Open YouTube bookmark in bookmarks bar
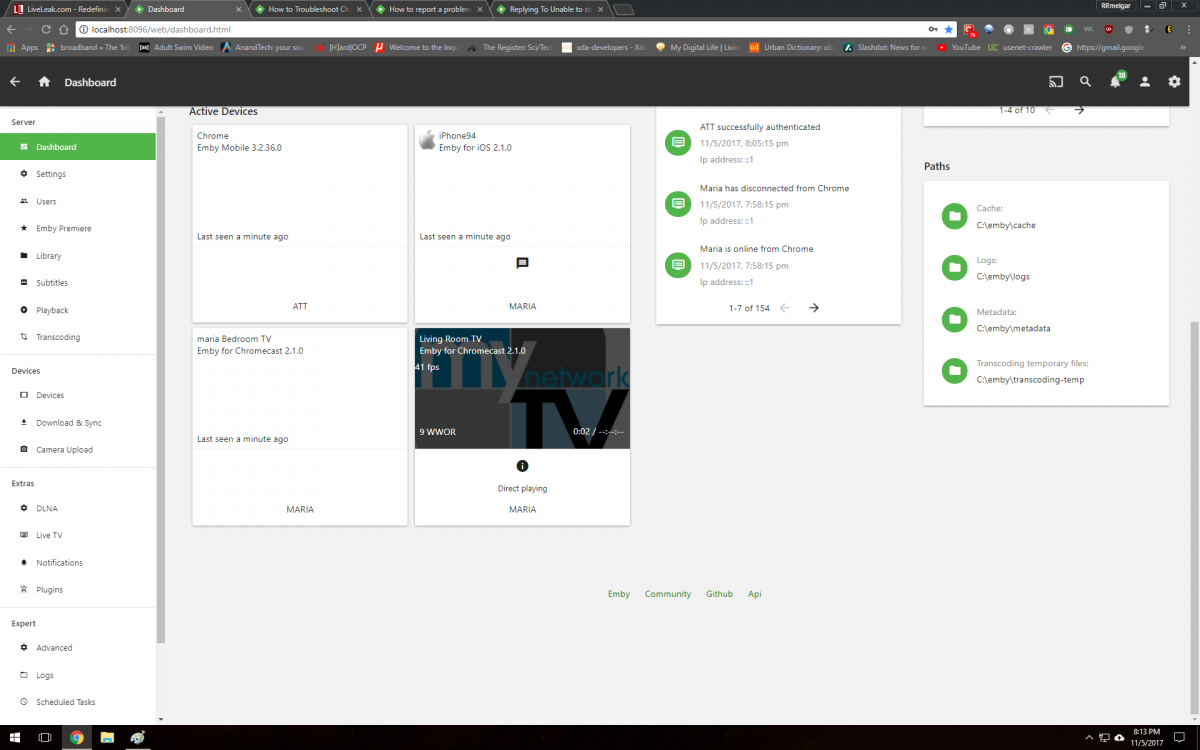 [x=958, y=47]
